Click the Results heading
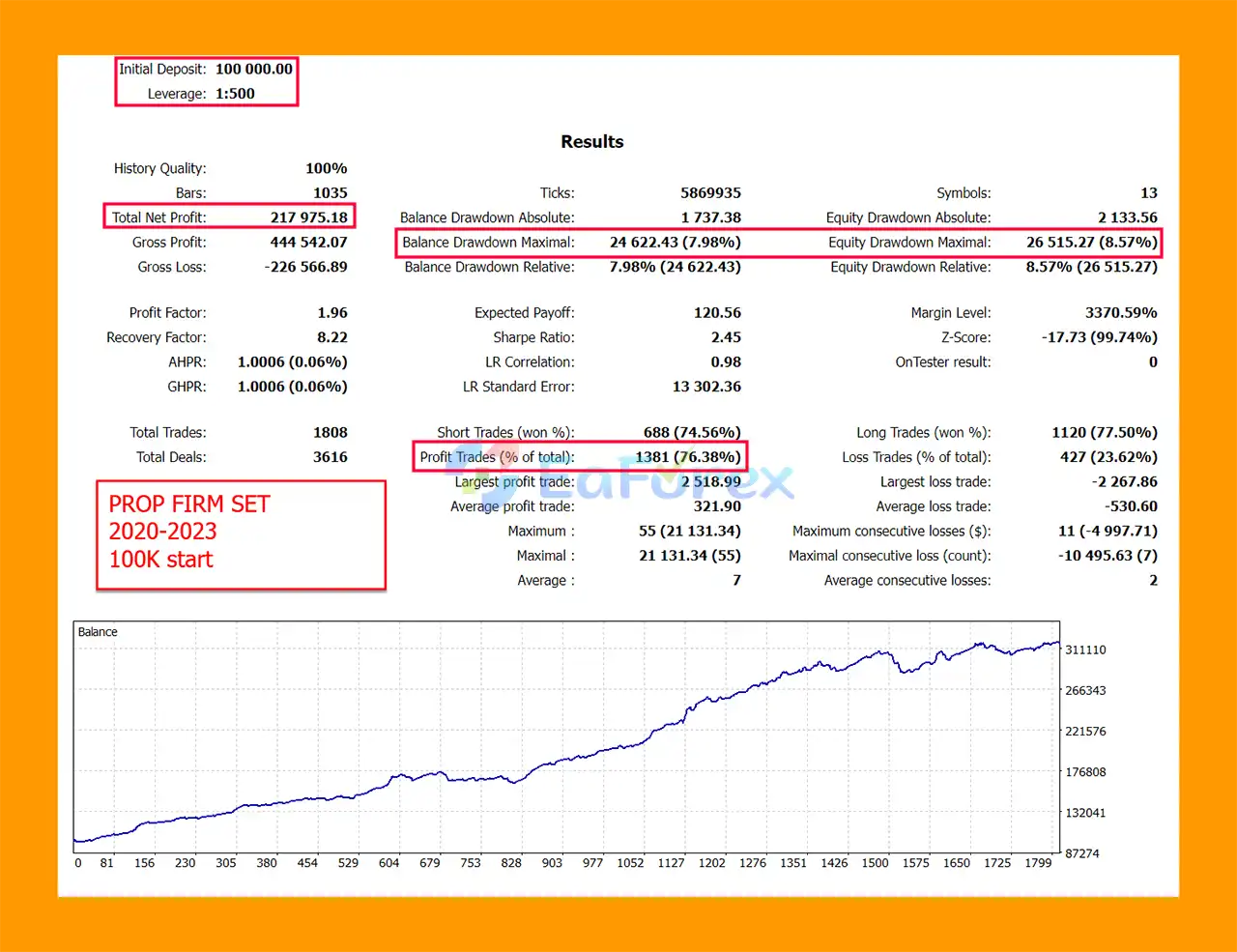1237x952 pixels. coord(591,142)
